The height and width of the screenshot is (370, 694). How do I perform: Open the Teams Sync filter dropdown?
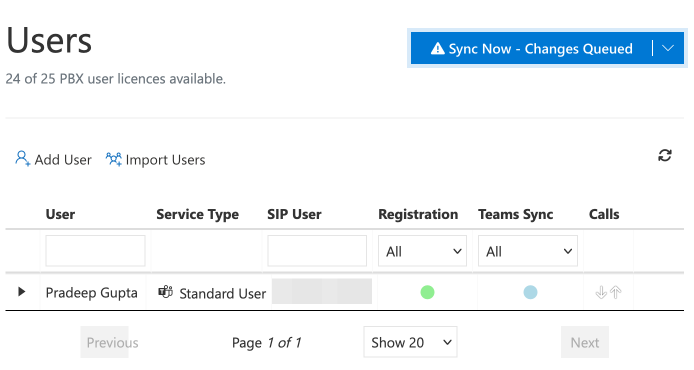click(528, 251)
